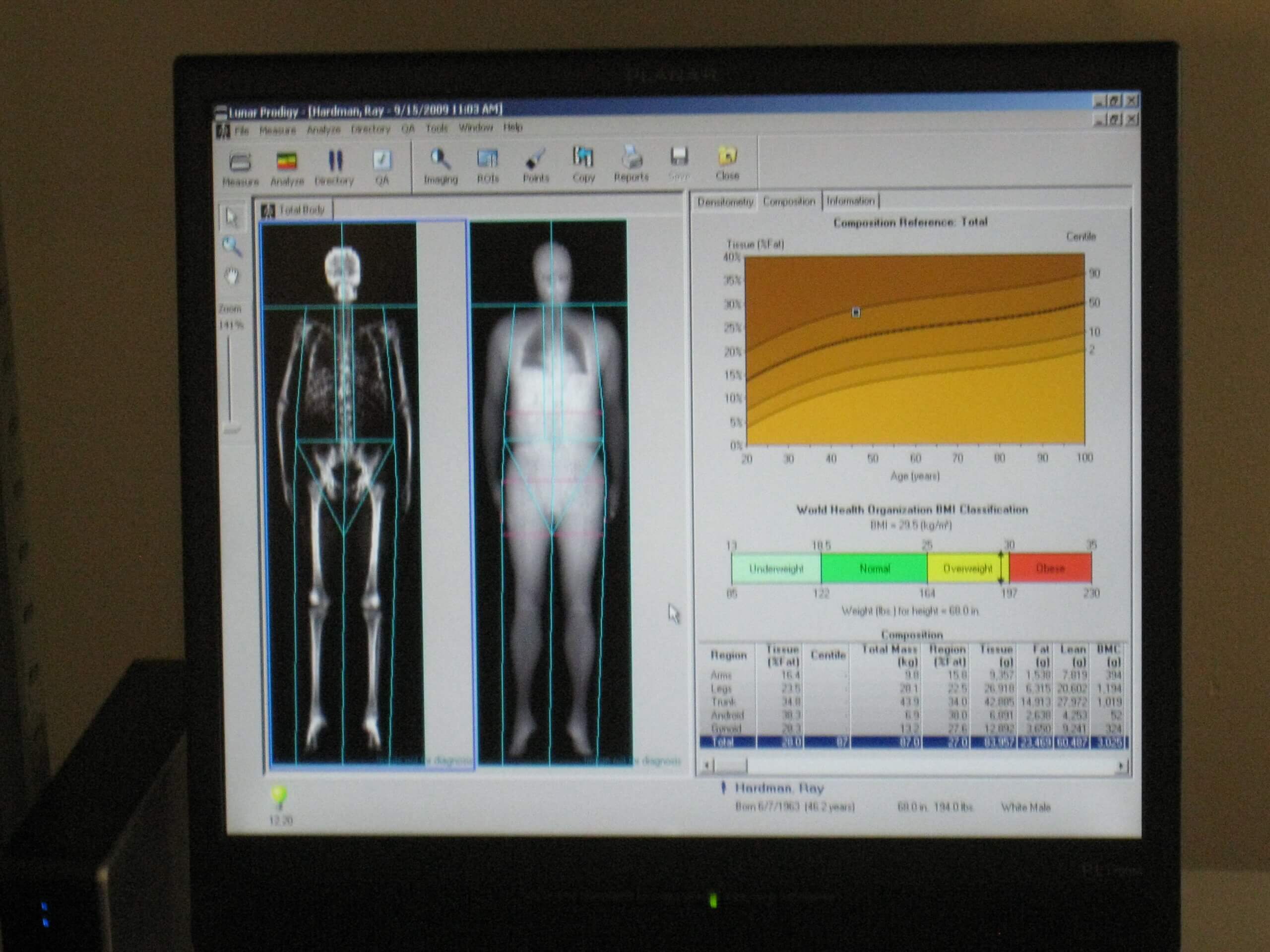
Task: Open the Analyze menu
Action: click(x=323, y=130)
